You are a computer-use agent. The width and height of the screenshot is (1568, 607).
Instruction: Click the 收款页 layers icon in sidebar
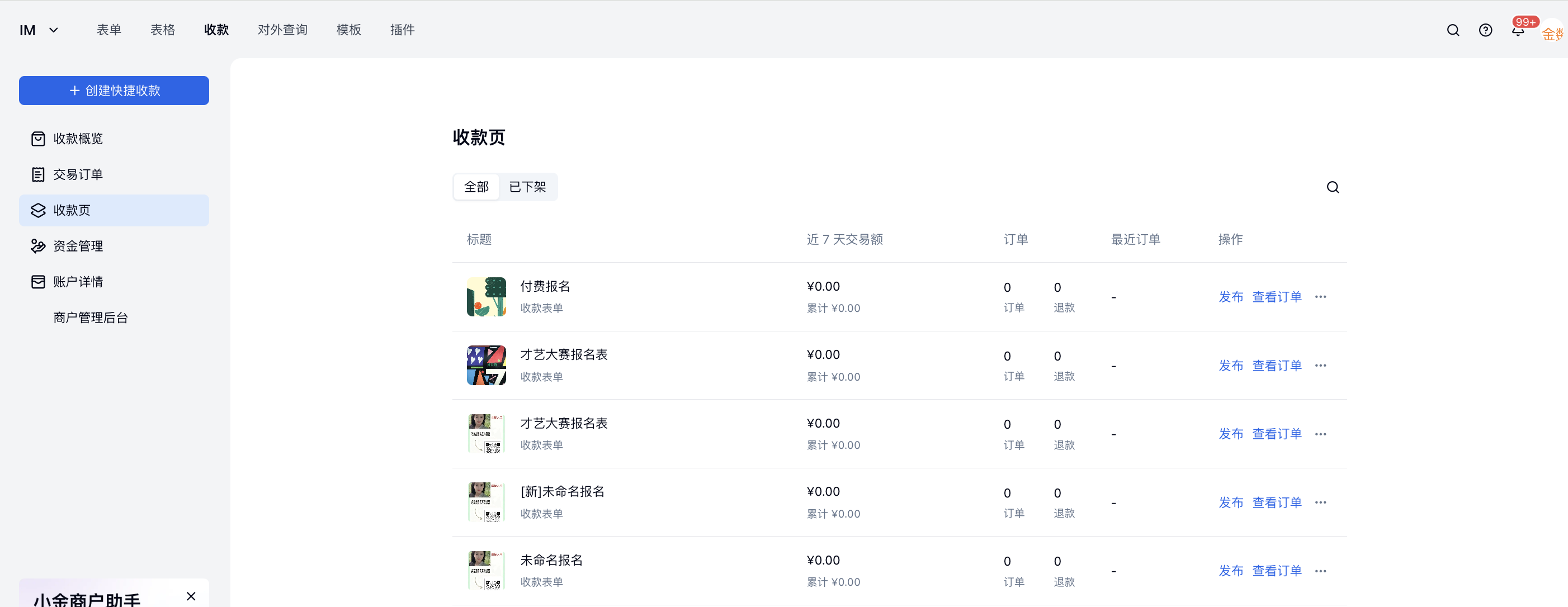pyautogui.click(x=37, y=211)
